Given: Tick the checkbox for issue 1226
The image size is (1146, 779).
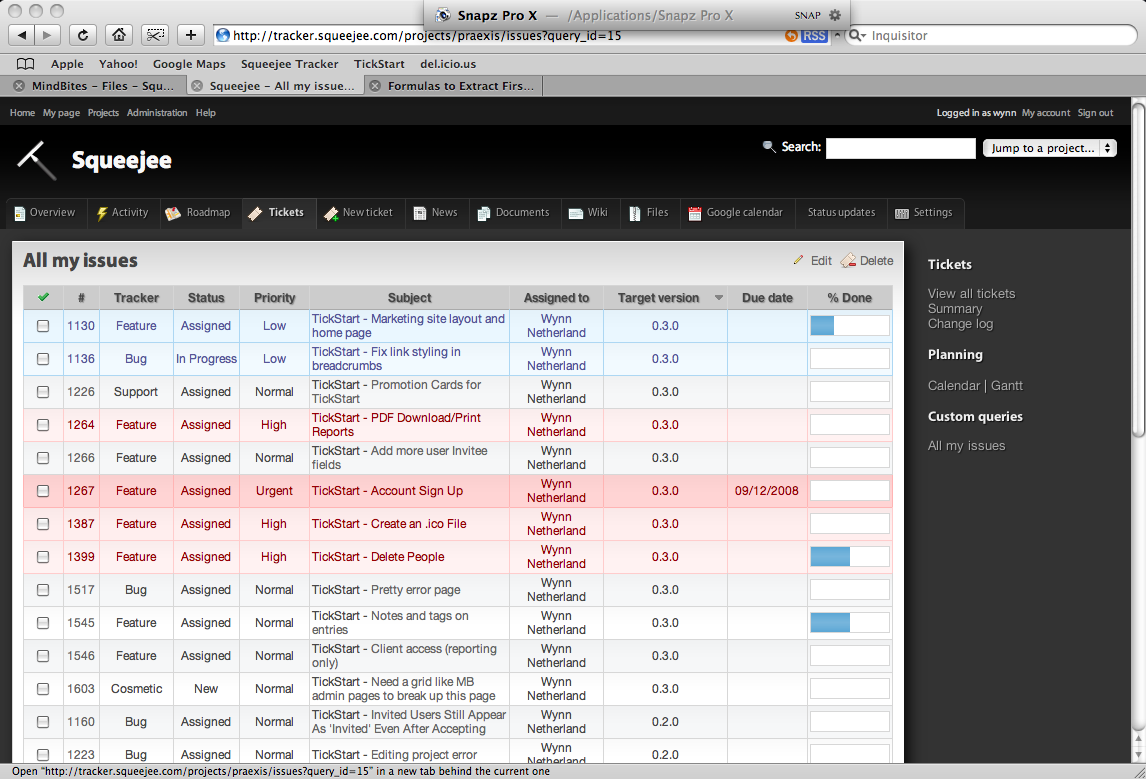Looking at the screenshot, I should [43, 392].
